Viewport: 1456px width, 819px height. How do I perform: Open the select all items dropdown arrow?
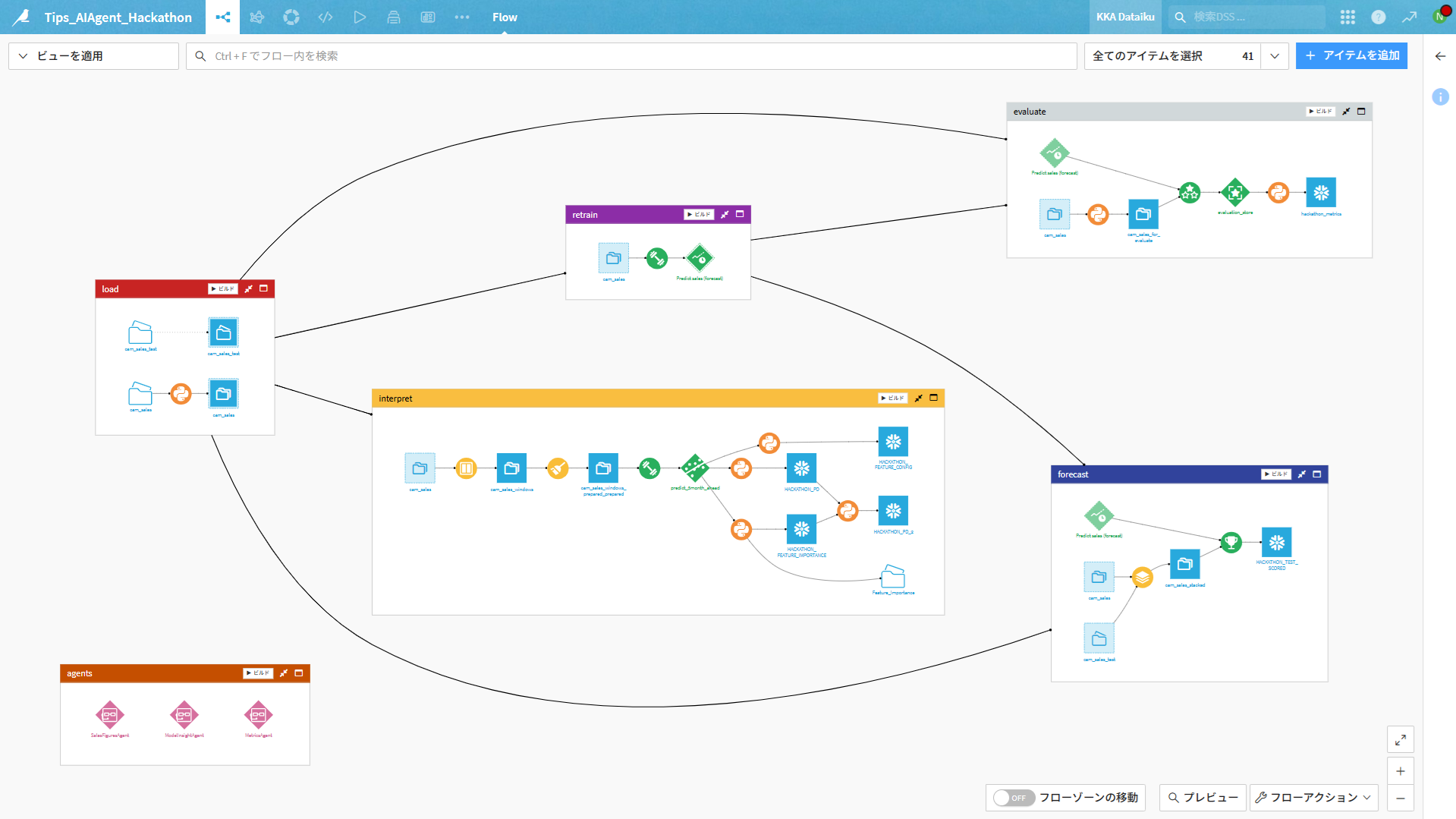[x=1275, y=56]
